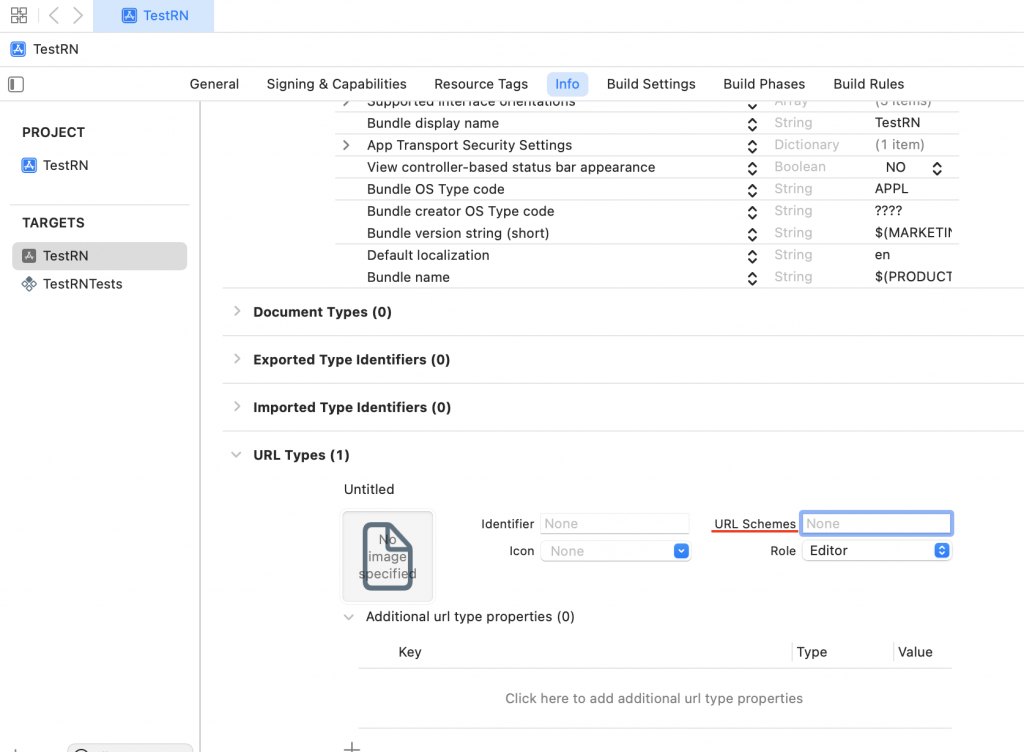Click the back navigation arrow

[x=54, y=15]
